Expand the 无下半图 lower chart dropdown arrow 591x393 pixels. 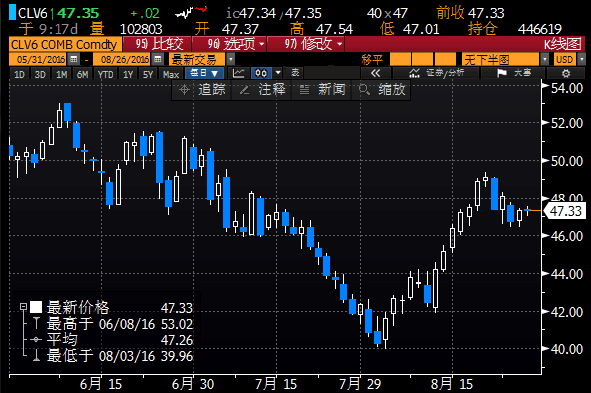[x=544, y=59]
